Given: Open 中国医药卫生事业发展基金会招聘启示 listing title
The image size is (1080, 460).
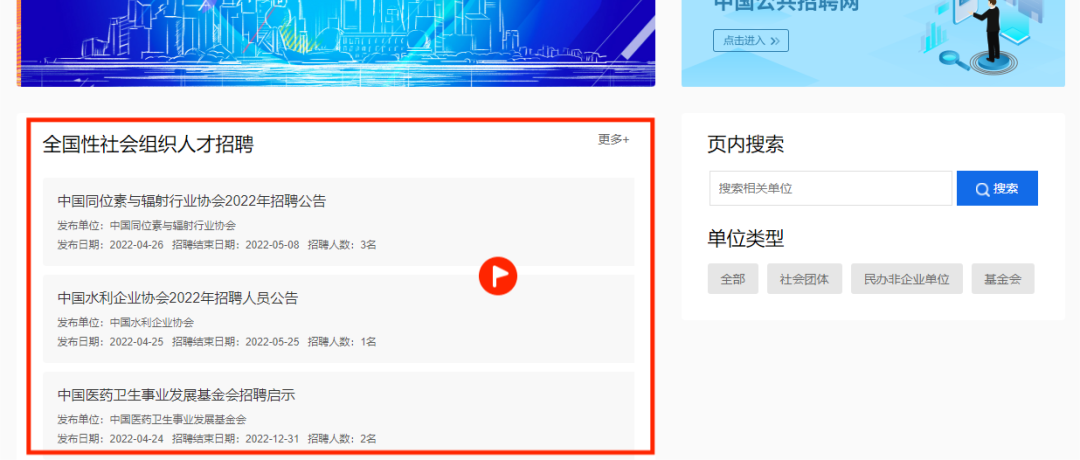Looking at the screenshot, I should point(176,395).
